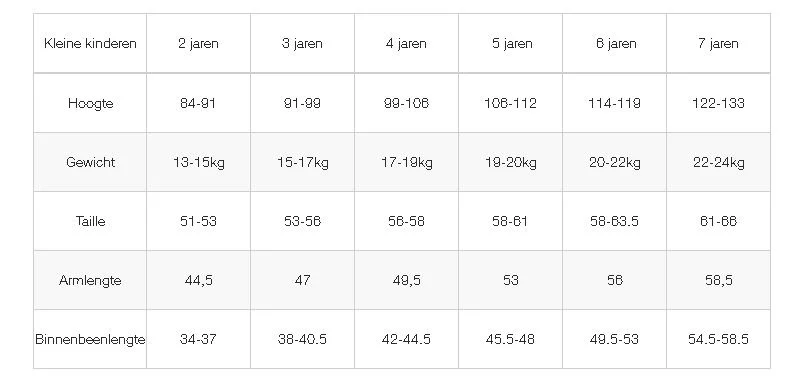Click the Kleine kinderen header cell
This screenshot has width=793, height=380.
90,44
